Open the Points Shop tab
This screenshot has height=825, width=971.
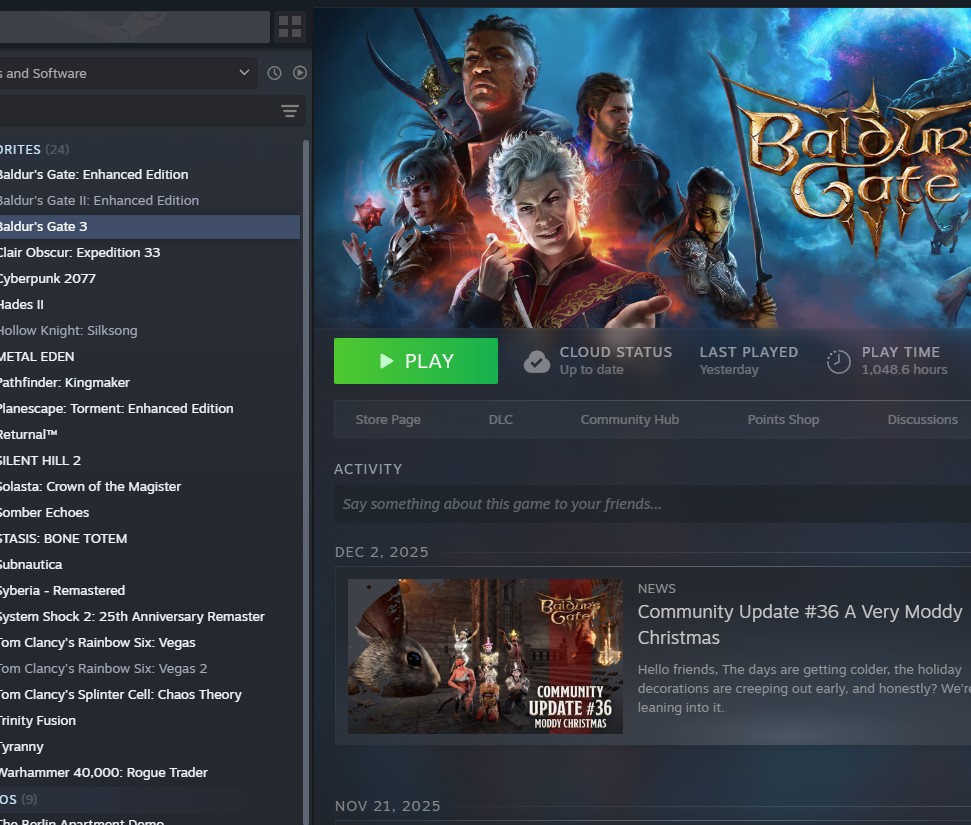[783, 419]
